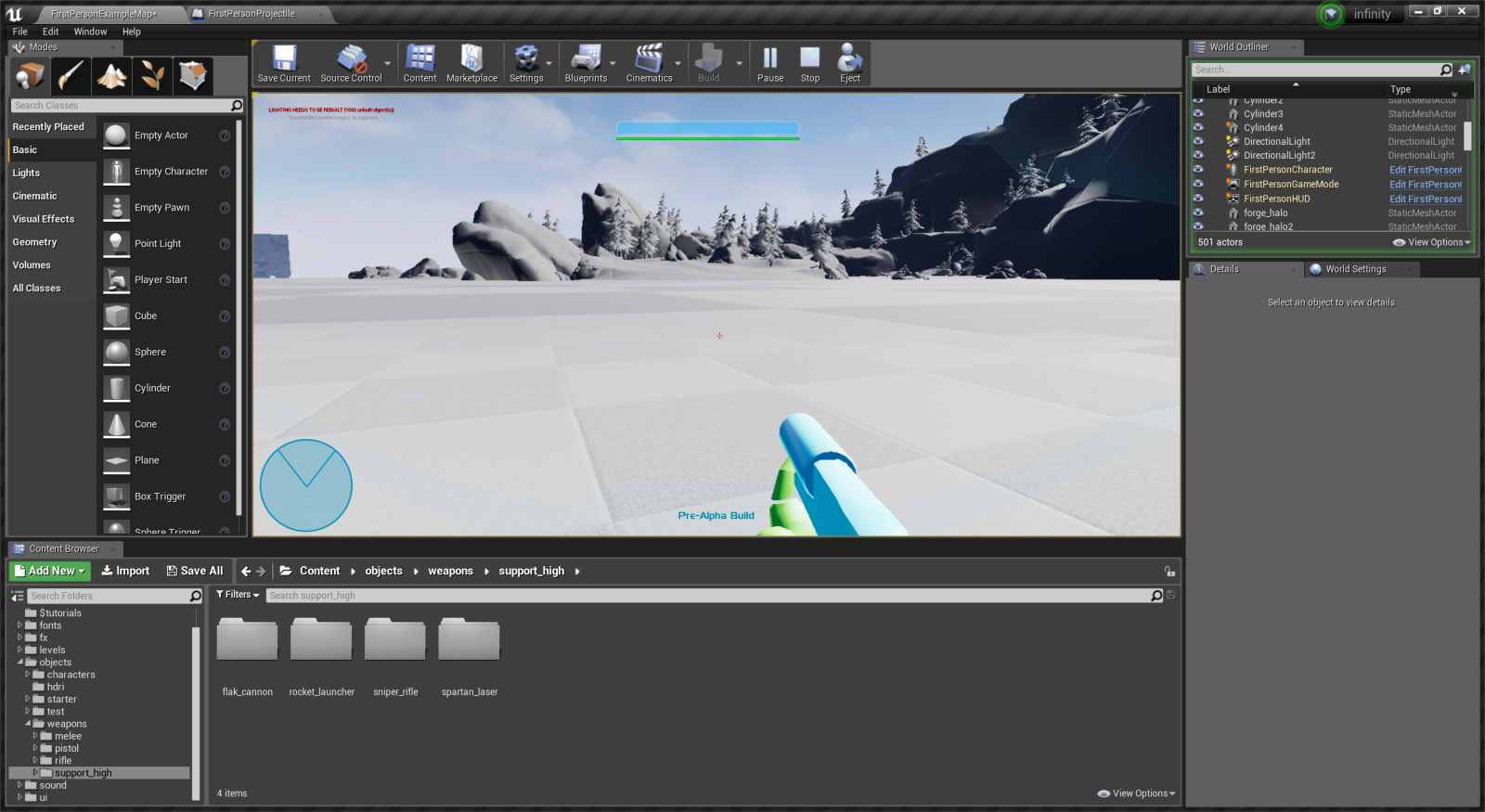Toggle visibility of DirectionalLight actor
The height and width of the screenshot is (812, 1485).
pos(1198,142)
